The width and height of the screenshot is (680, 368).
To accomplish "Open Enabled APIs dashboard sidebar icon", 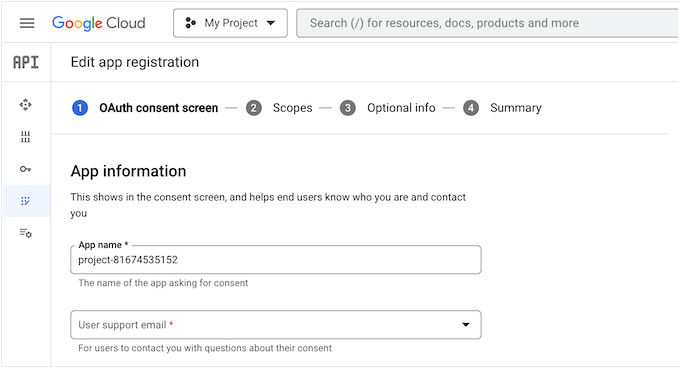I will point(26,104).
